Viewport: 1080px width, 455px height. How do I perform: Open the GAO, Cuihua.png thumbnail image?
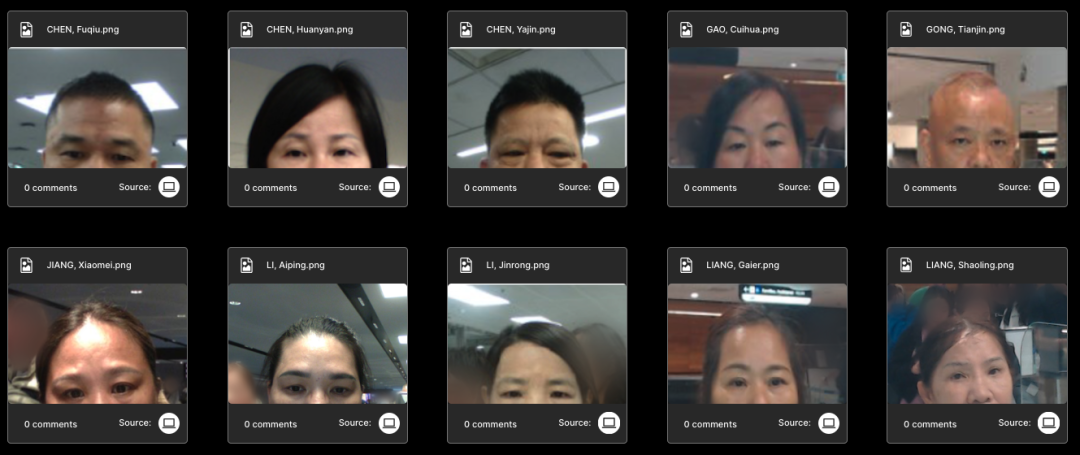[x=757, y=108]
